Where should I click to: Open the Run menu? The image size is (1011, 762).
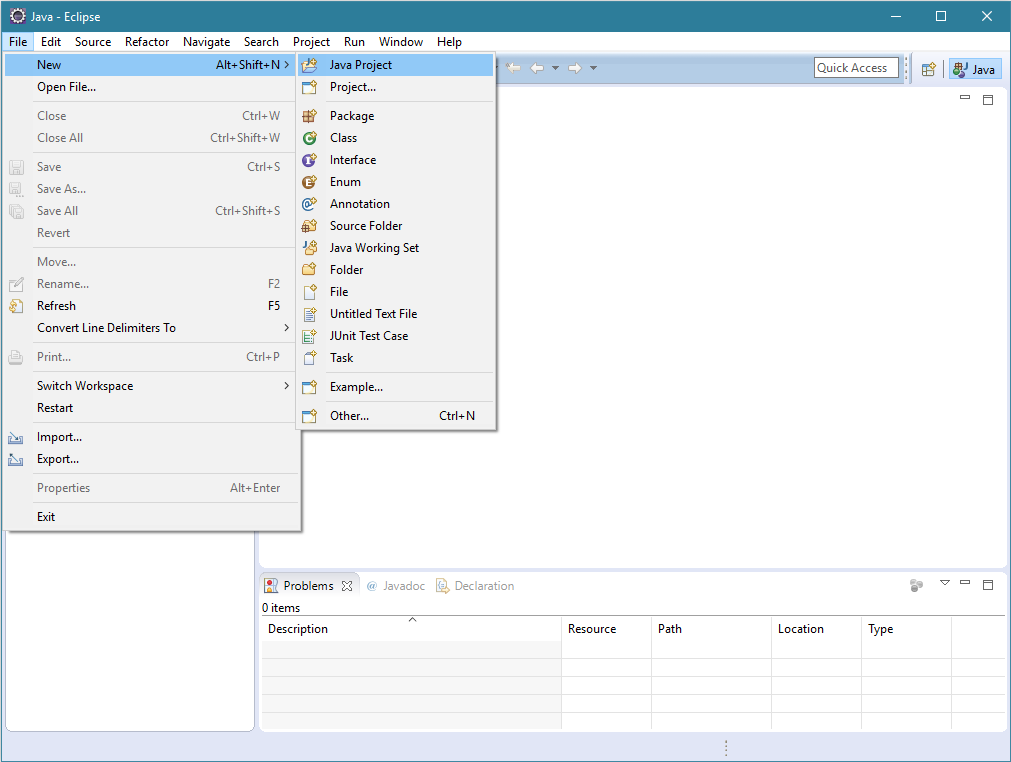(x=354, y=42)
